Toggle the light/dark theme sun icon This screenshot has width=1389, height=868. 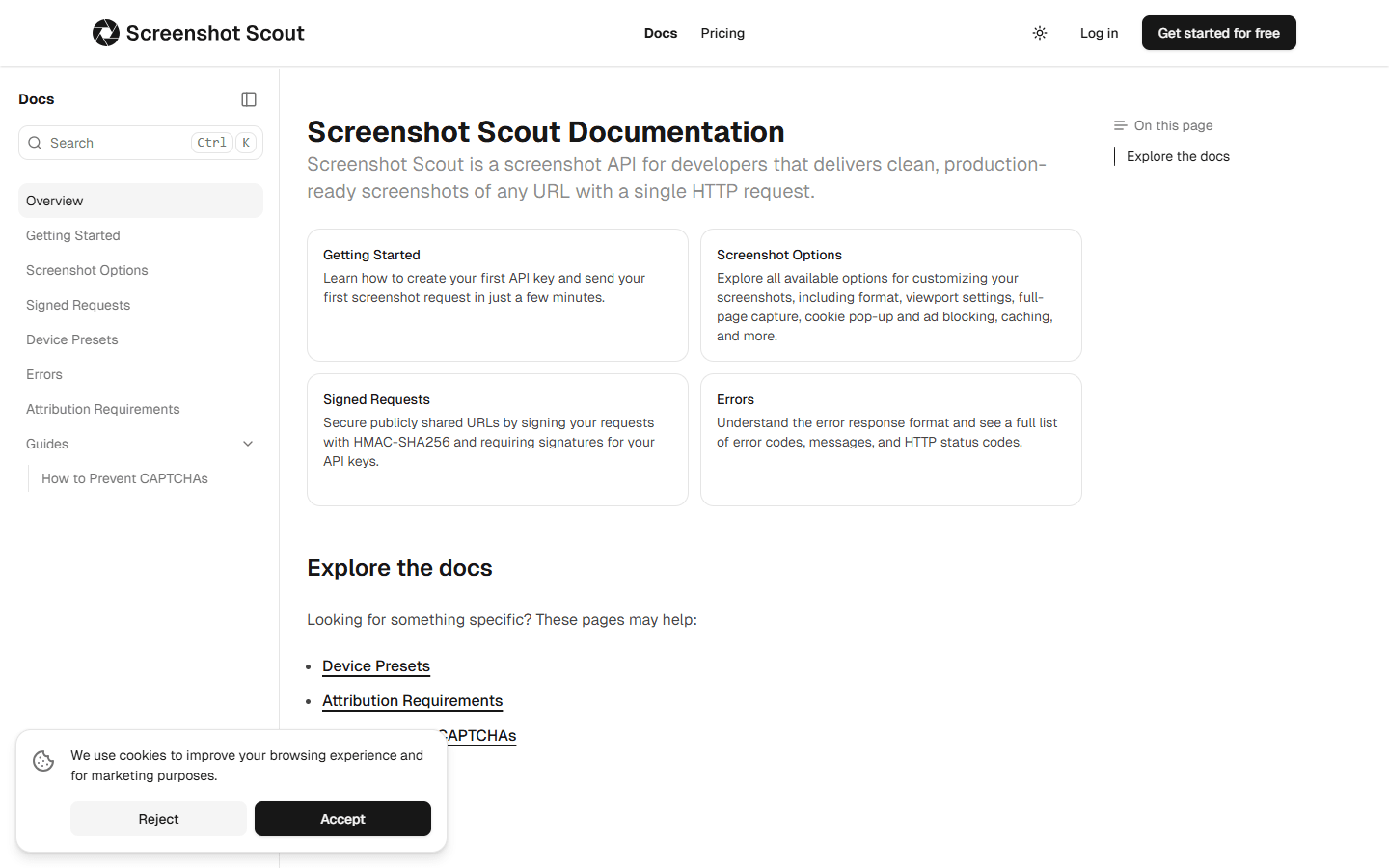click(x=1040, y=33)
